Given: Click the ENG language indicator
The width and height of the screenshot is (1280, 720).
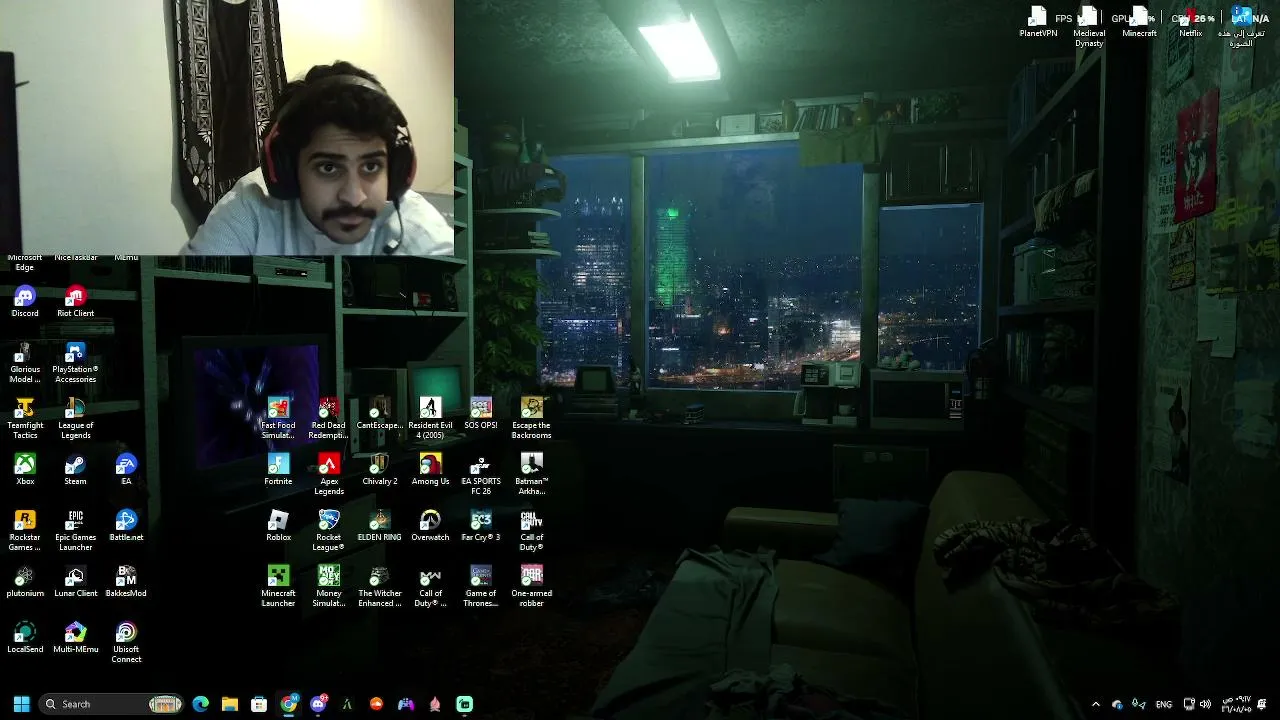Looking at the screenshot, I should [x=1164, y=704].
